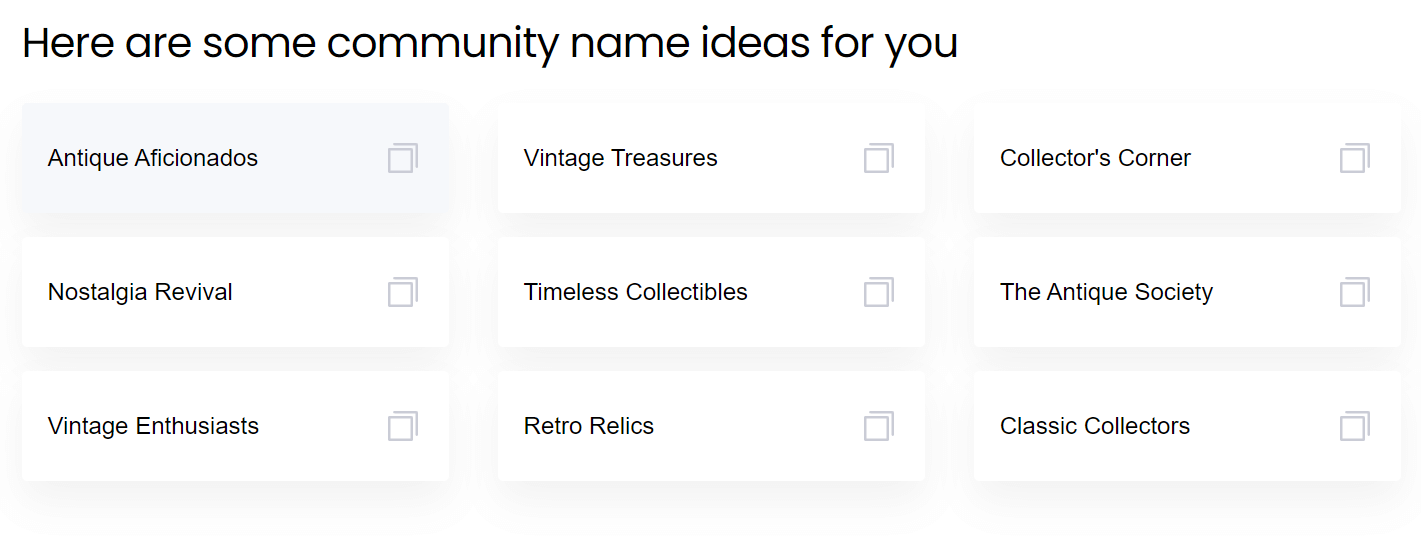Click the Collector's Corner text label
Viewport: 1421px width, 541px height.
point(1095,158)
